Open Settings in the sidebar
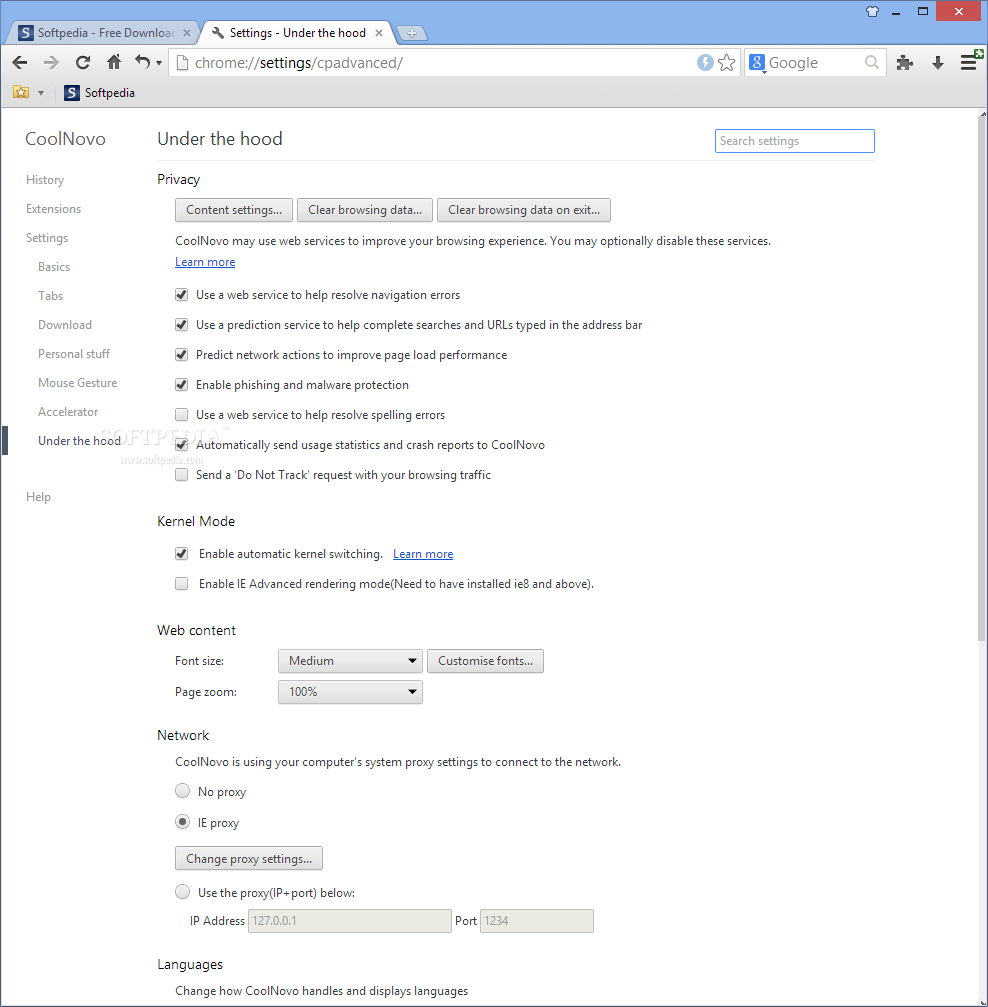 [47, 238]
